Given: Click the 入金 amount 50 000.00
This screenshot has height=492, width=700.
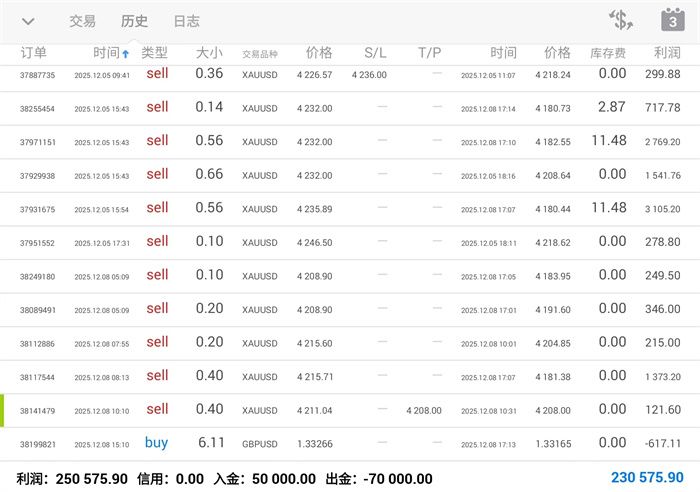Looking at the screenshot, I should pyautogui.click(x=284, y=479).
